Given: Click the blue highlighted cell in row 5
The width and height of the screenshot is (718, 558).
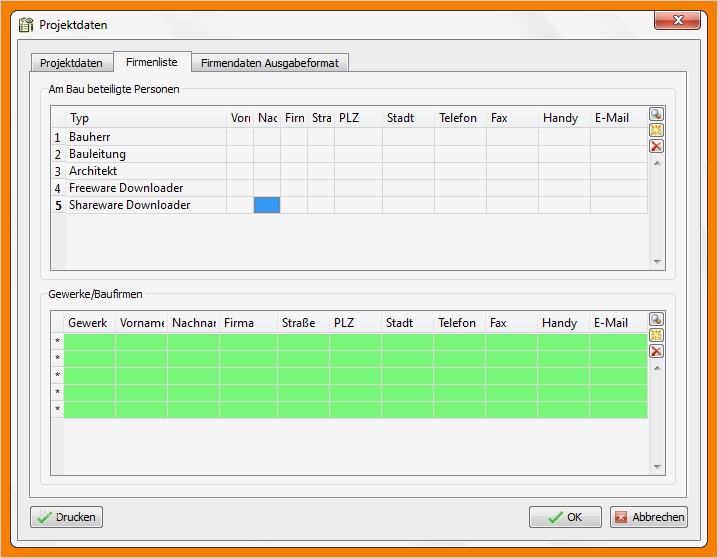Looking at the screenshot, I should [x=267, y=205].
